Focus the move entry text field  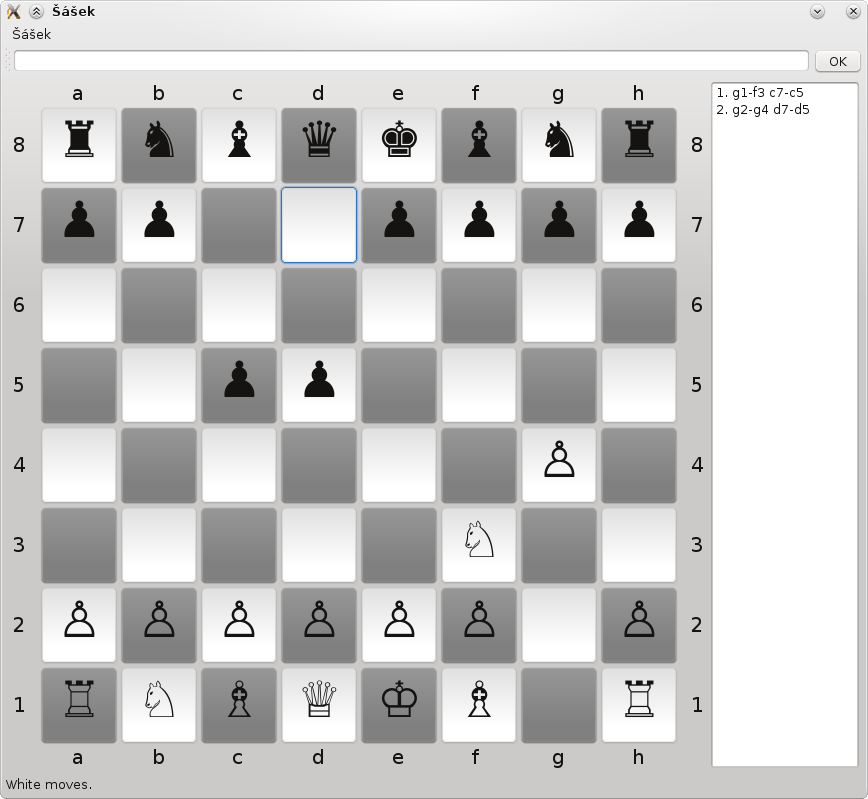[411, 61]
